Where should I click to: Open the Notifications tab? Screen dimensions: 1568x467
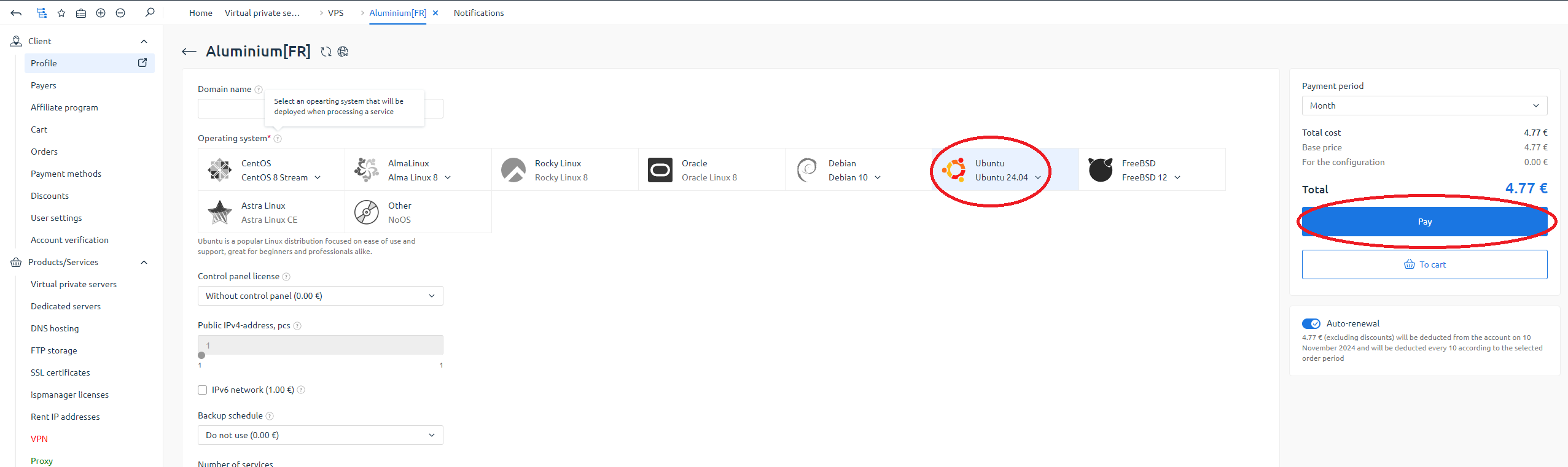478,13
